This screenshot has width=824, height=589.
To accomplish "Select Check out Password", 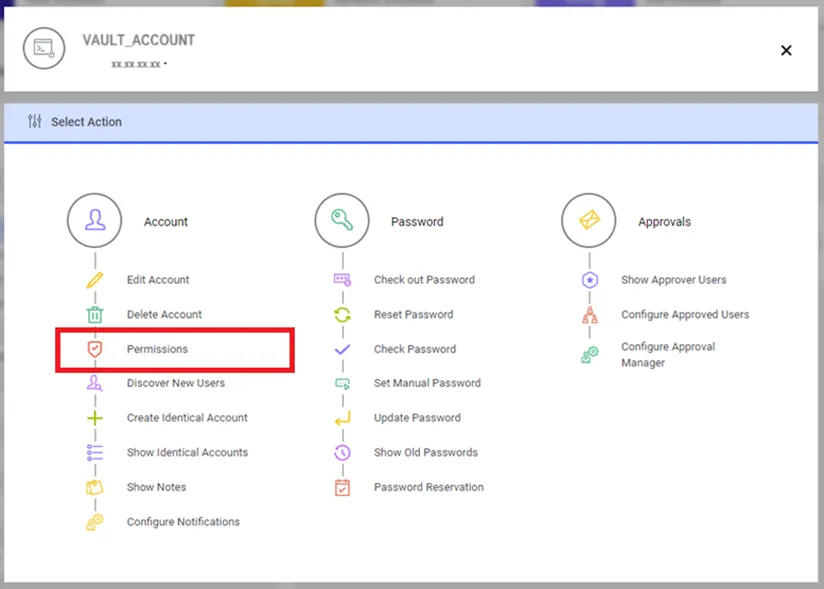I will coord(425,280).
